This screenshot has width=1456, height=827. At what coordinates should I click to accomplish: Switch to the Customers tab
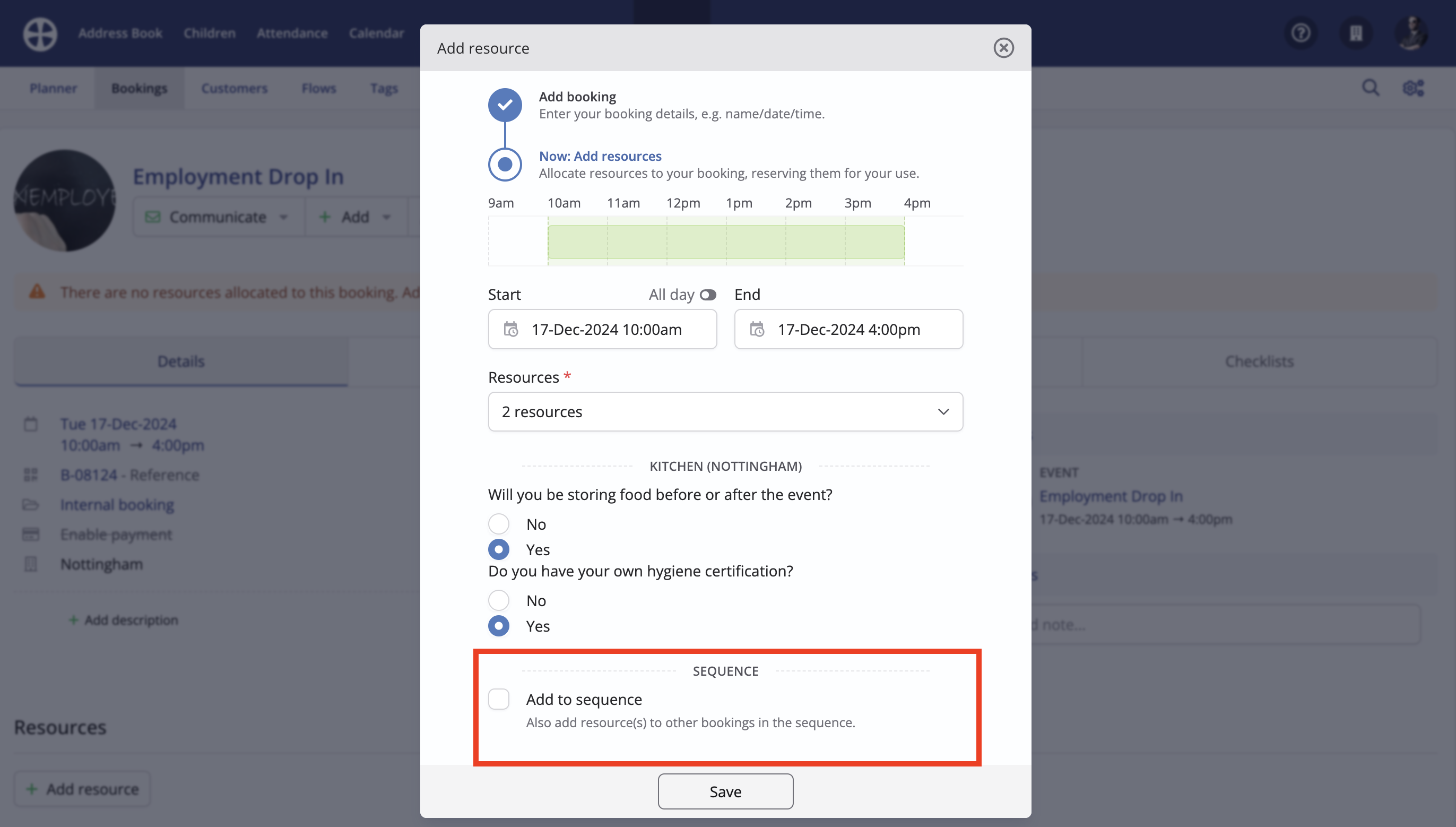pos(234,88)
